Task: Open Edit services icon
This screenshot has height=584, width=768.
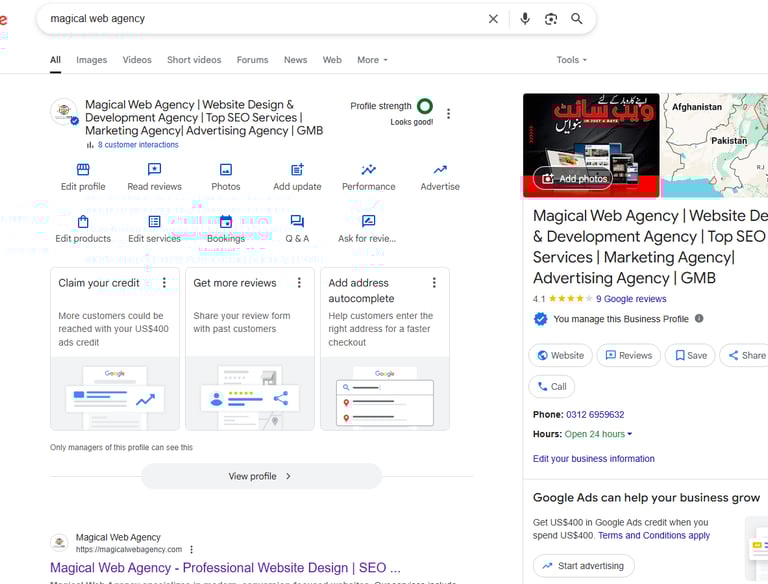Action: click(x=154, y=221)
